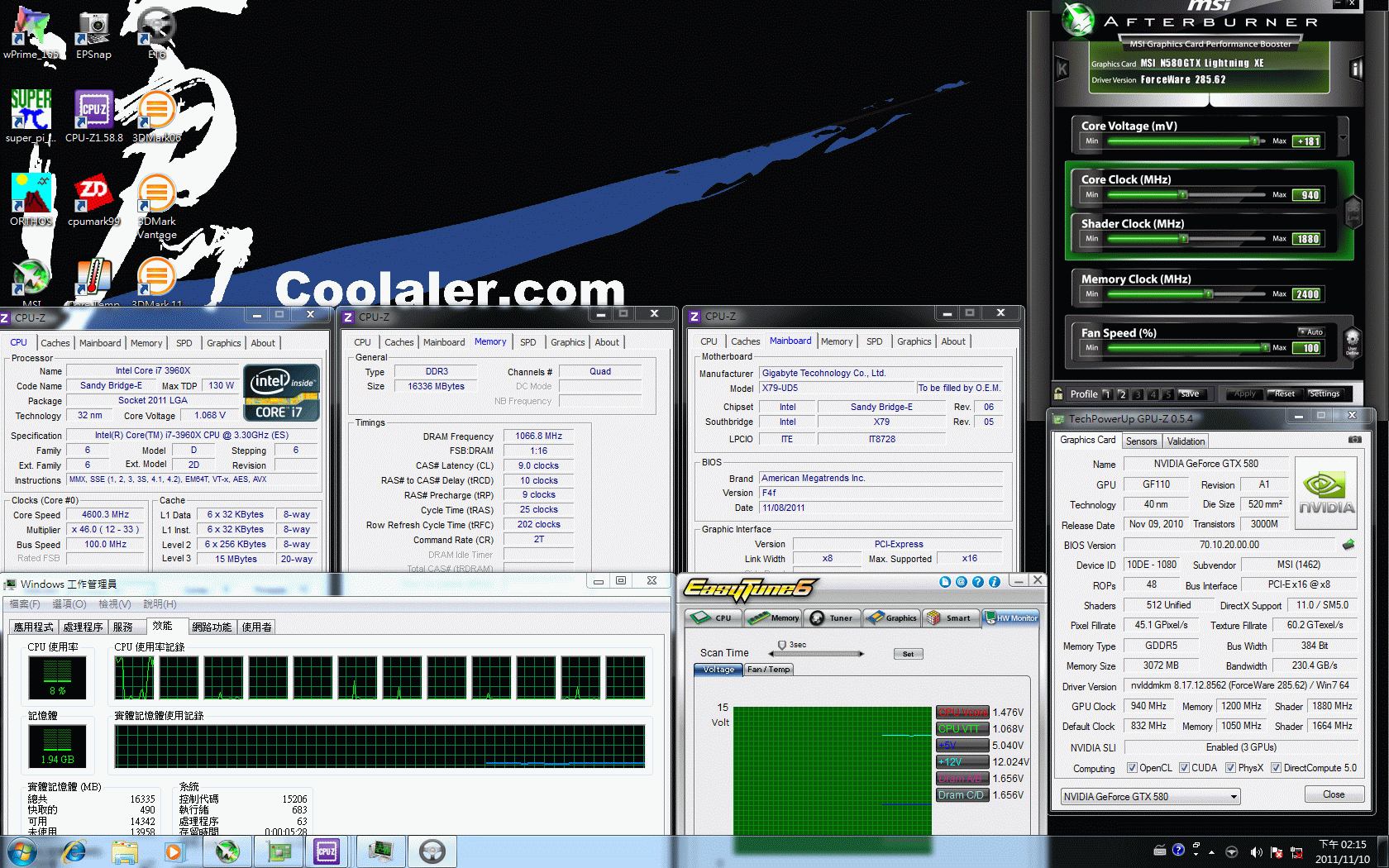Click the Core Voltage value field +181
1389x868 pixels.
1308,141
